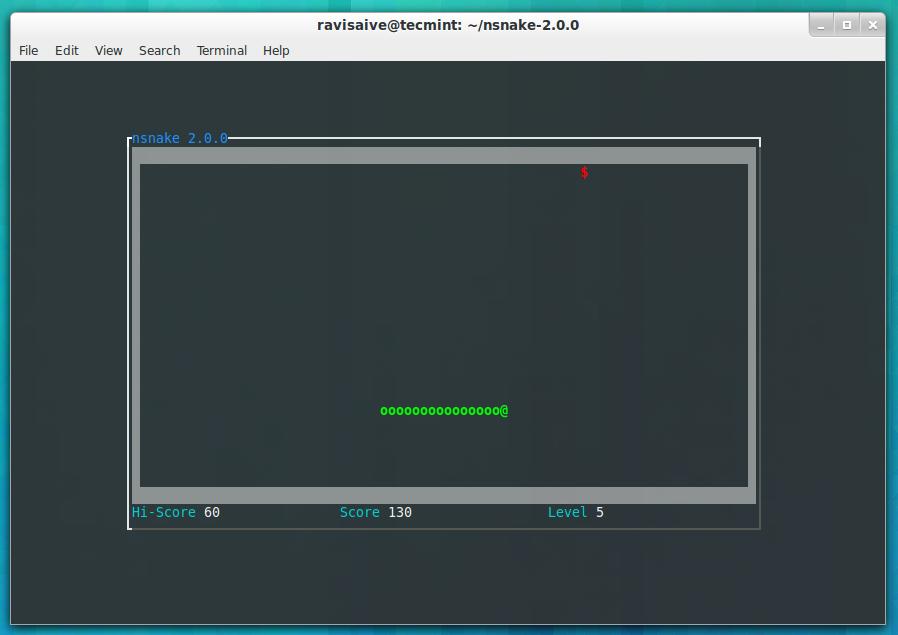898x635 pixels.
Task: Click the snake's @ head
Action: point(504,410)
